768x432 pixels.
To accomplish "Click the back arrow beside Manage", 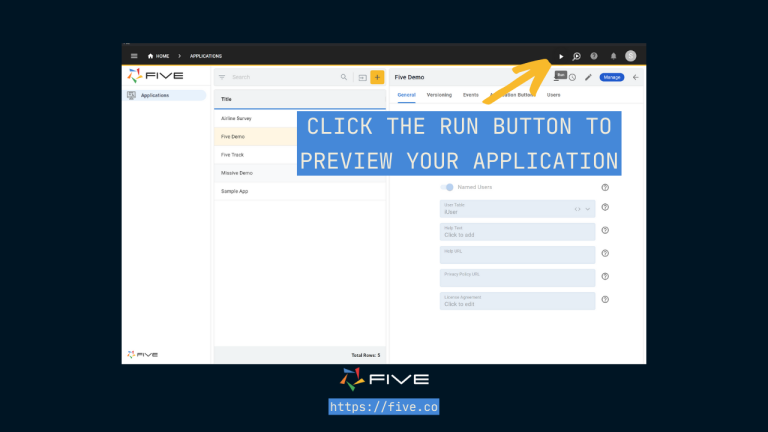I will click(x=635, y=77).
